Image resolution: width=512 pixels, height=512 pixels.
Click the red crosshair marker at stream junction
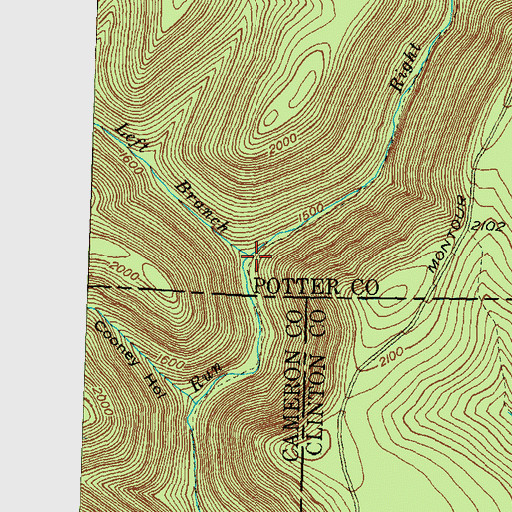(256, 256)
